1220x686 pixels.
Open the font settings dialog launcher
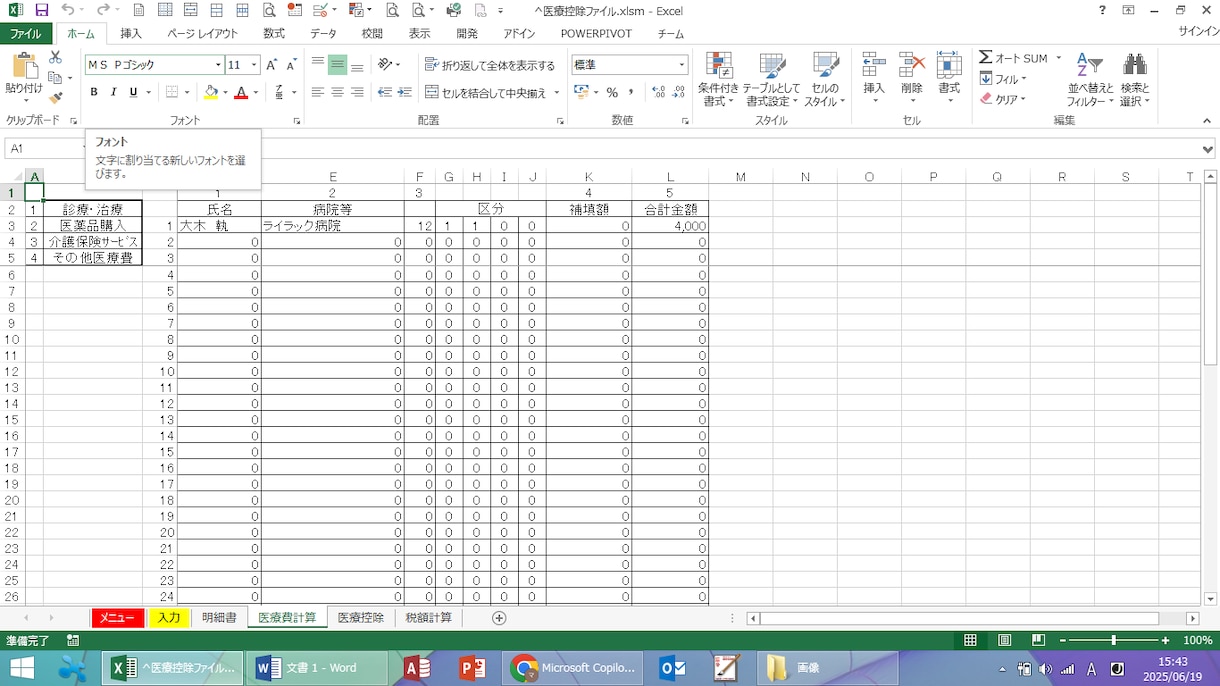click(297, 121)
